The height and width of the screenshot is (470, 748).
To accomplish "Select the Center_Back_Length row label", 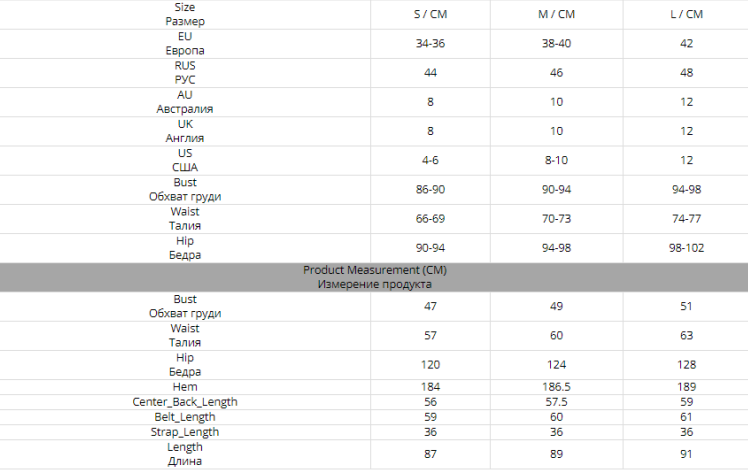I will point(184,402).
